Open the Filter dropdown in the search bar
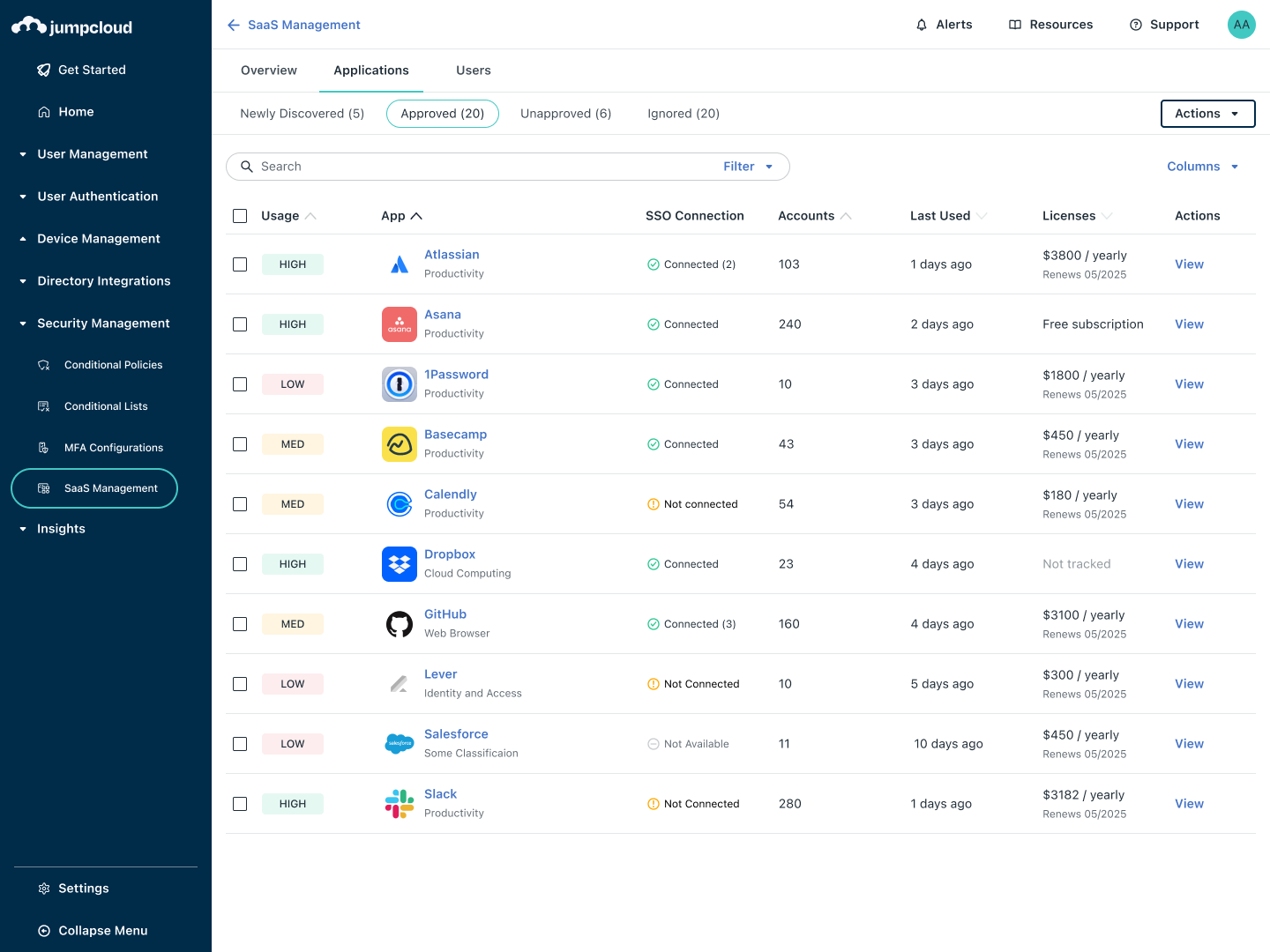 click(x=747, y=166)
